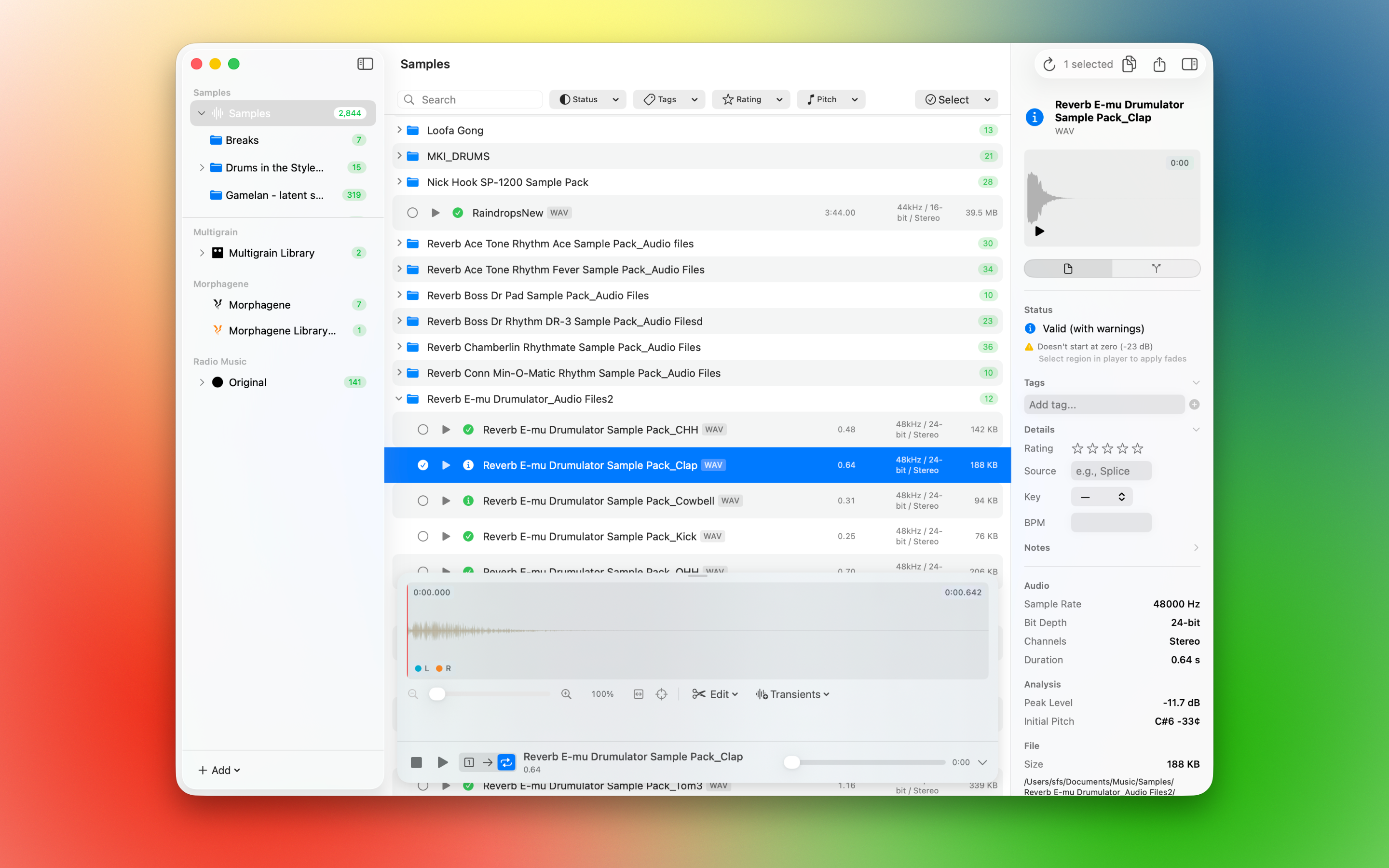
Task: Click the duplicate files icon next to '1 selected'
Action: pyautogui.click(x=1130, y=64)
